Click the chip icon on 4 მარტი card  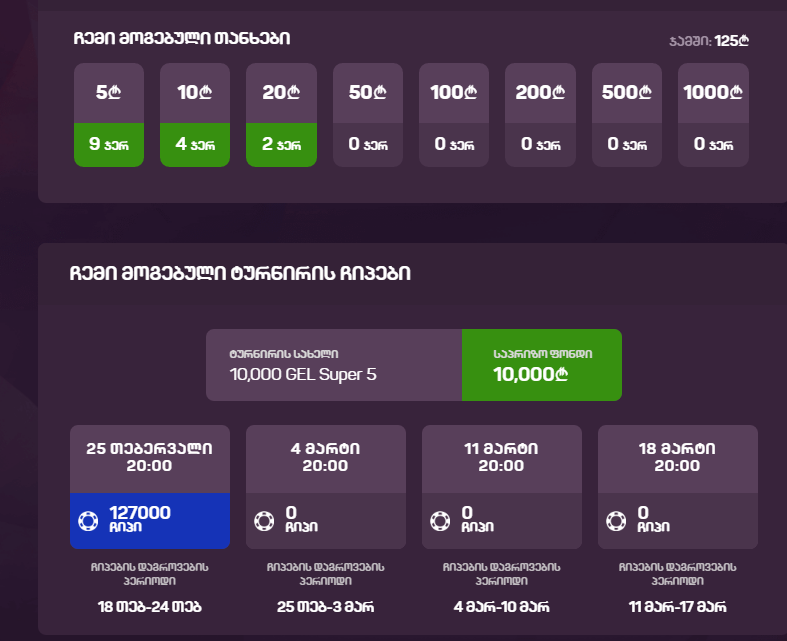tap(264, 521)
